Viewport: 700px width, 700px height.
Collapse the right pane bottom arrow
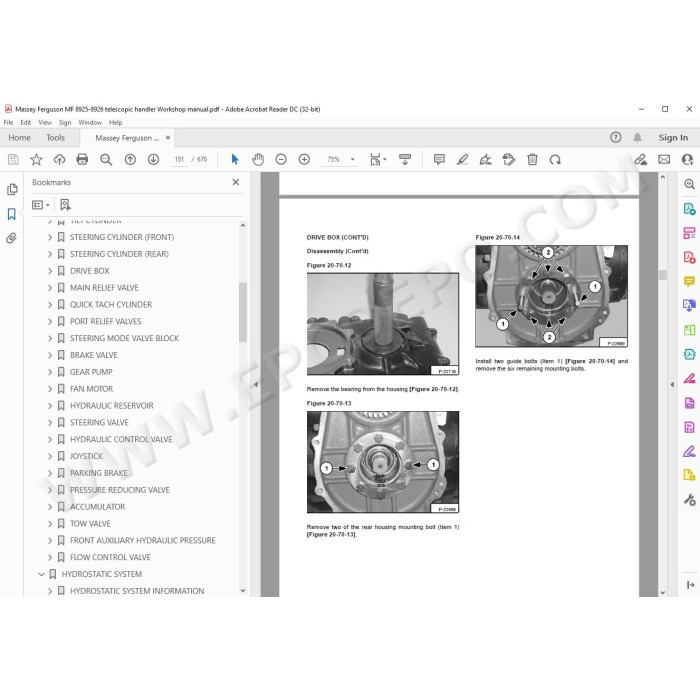tap(690, 585)
